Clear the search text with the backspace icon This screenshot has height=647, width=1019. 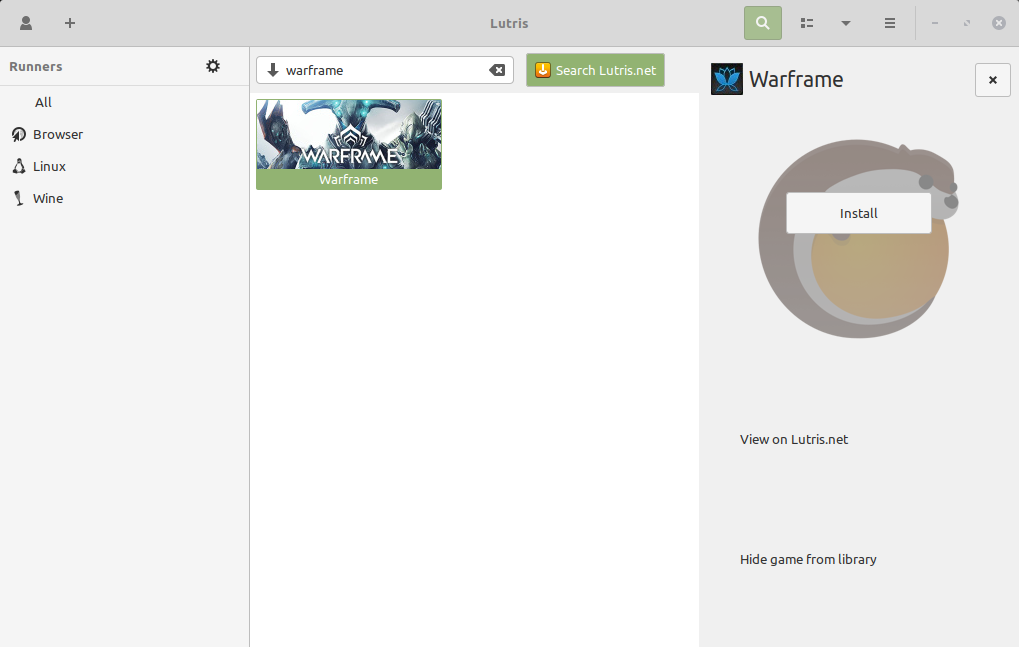click(x=497, y=70)
